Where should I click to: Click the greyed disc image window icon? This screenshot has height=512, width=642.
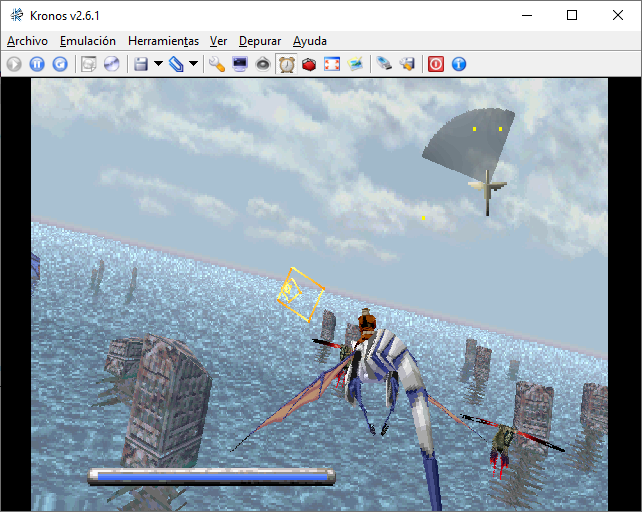pos(88,64)
